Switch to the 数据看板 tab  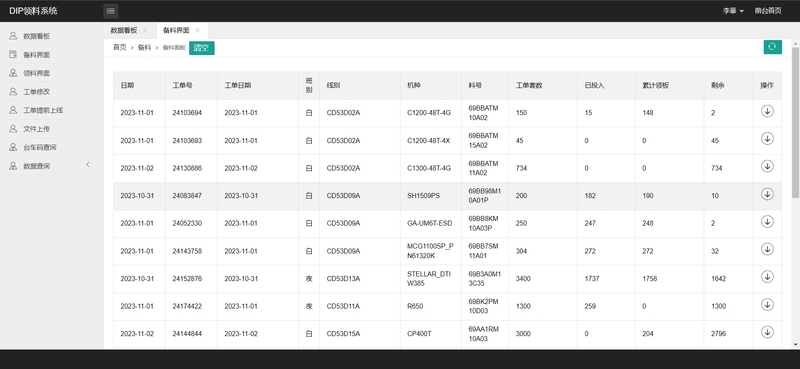point(124,31)
